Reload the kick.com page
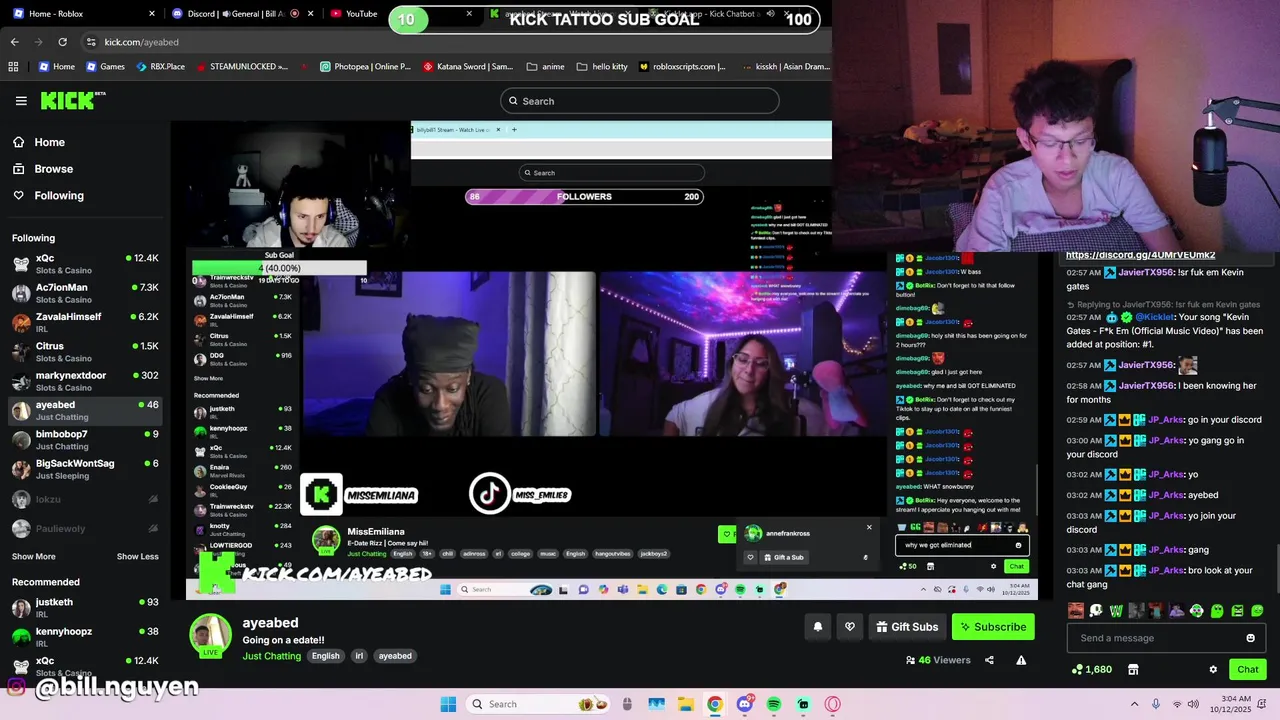This screenshot has width=1280, height=720. (x=62, y=42)
